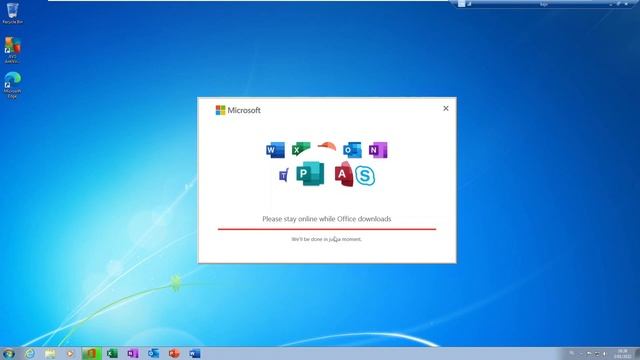640x360 pixels.
Task: Click the Outlook icon in the installer dialog
Action: [x=352, y=150]
